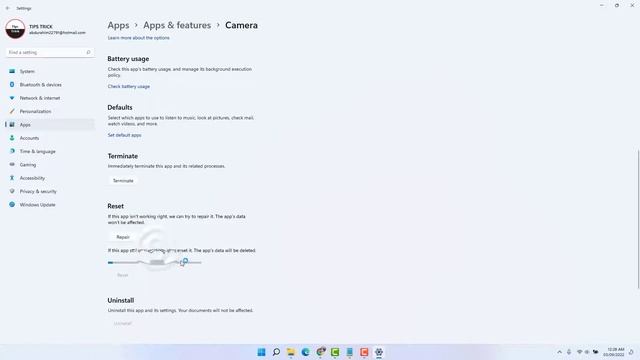Click the Time & language globe icon
The width and height of the screenshot is (640, 360).
pyautogui.click(x=12, y=151)
